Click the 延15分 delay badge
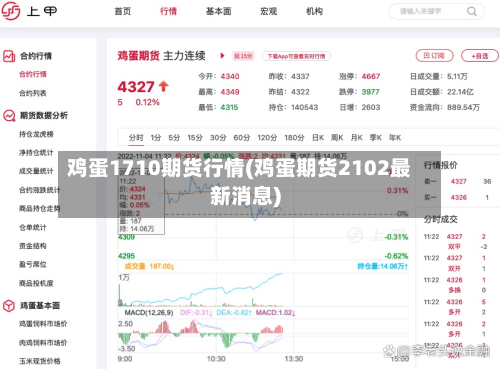The height and width of the screenshot is (369, 500). click(243, 56)
